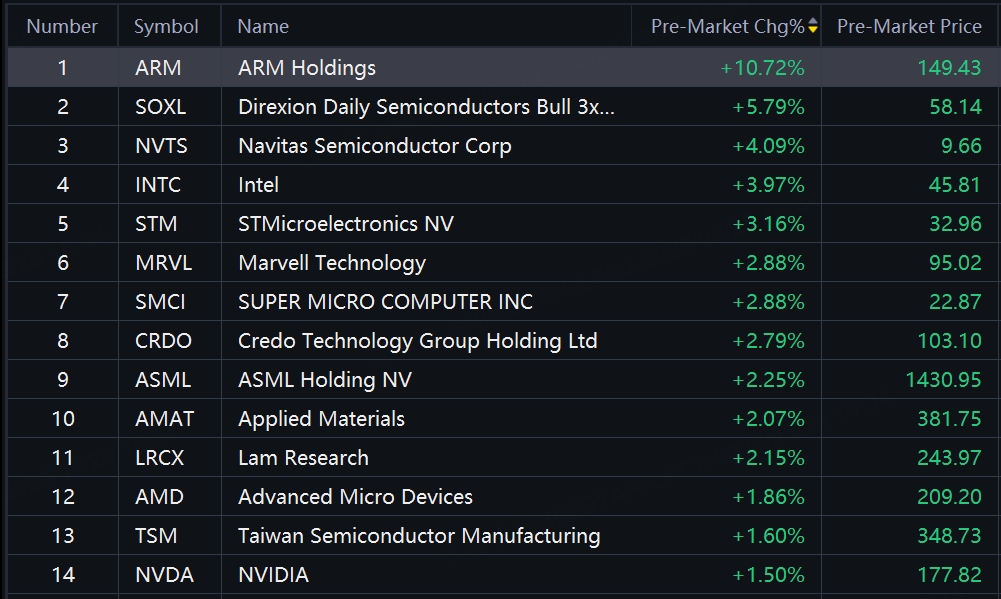Click SUPER MICRO COMPUTER INC name

tap(385, 302)
